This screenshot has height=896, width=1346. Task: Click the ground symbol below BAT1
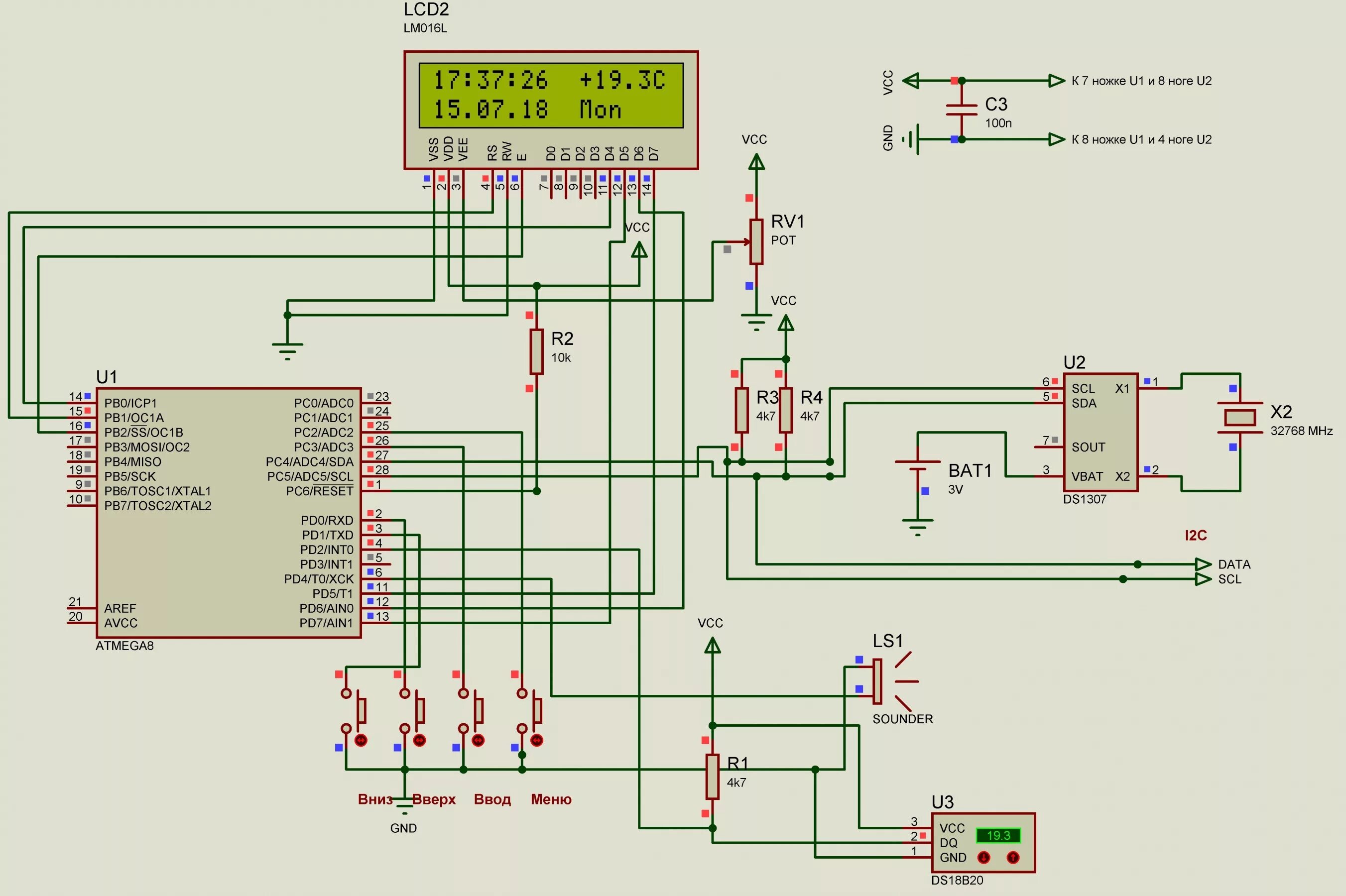tap(917, 527)
